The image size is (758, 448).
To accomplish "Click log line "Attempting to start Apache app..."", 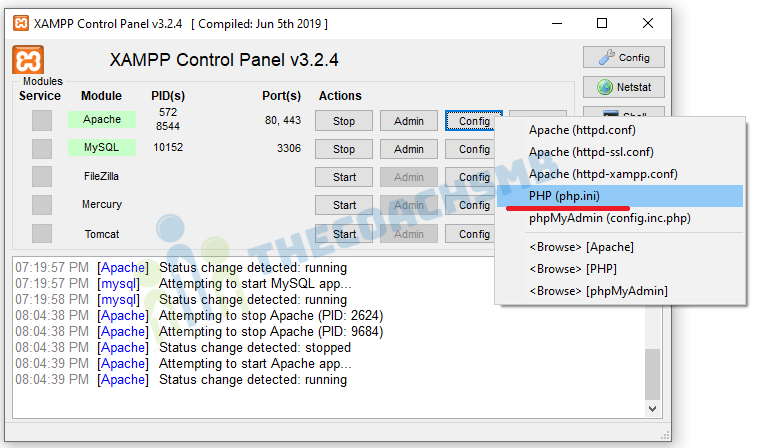I will click(255, 363).
